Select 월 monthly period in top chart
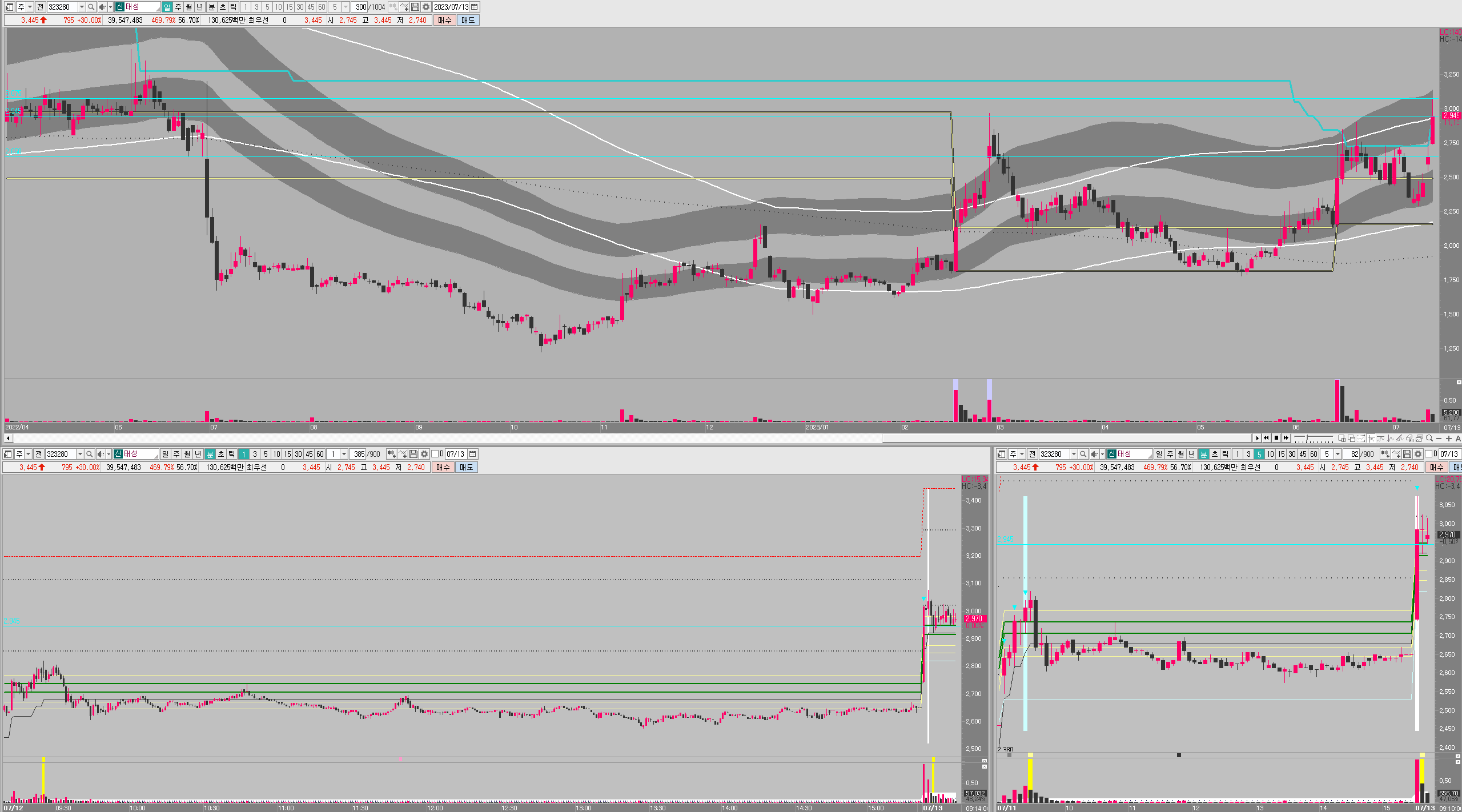1462x812 pixels. (x=189, y=7)
